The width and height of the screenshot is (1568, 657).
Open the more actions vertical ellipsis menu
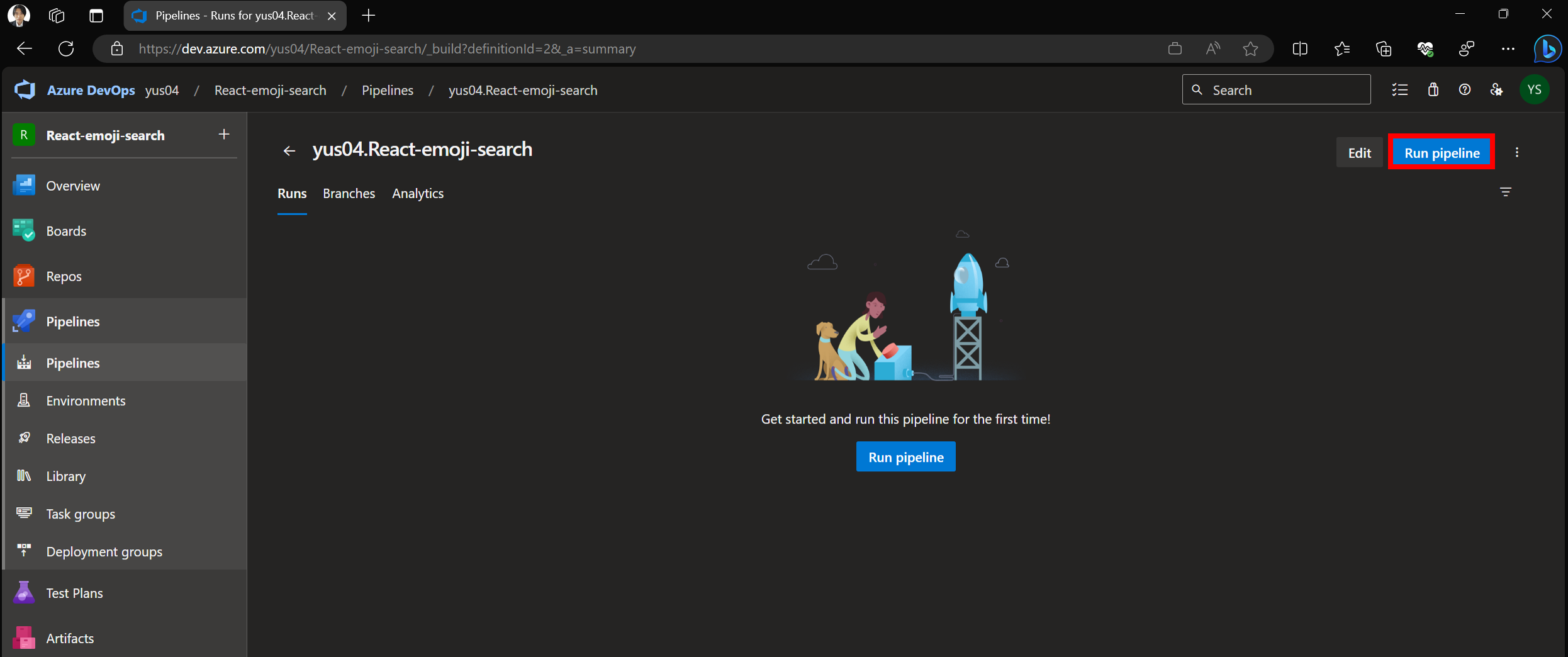click(x=1517, y=153)
